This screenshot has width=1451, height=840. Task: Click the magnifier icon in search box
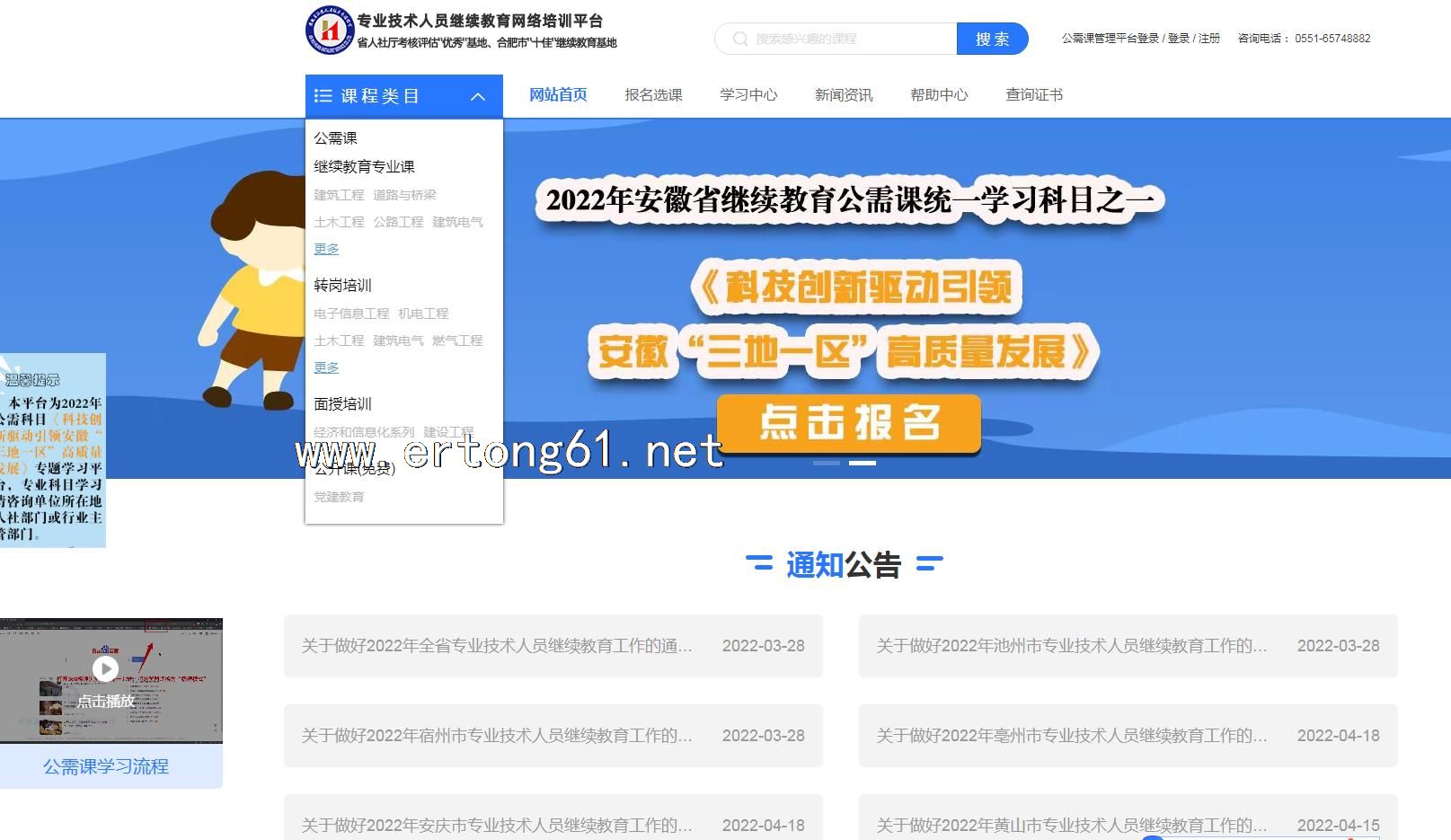coord(740,39)
